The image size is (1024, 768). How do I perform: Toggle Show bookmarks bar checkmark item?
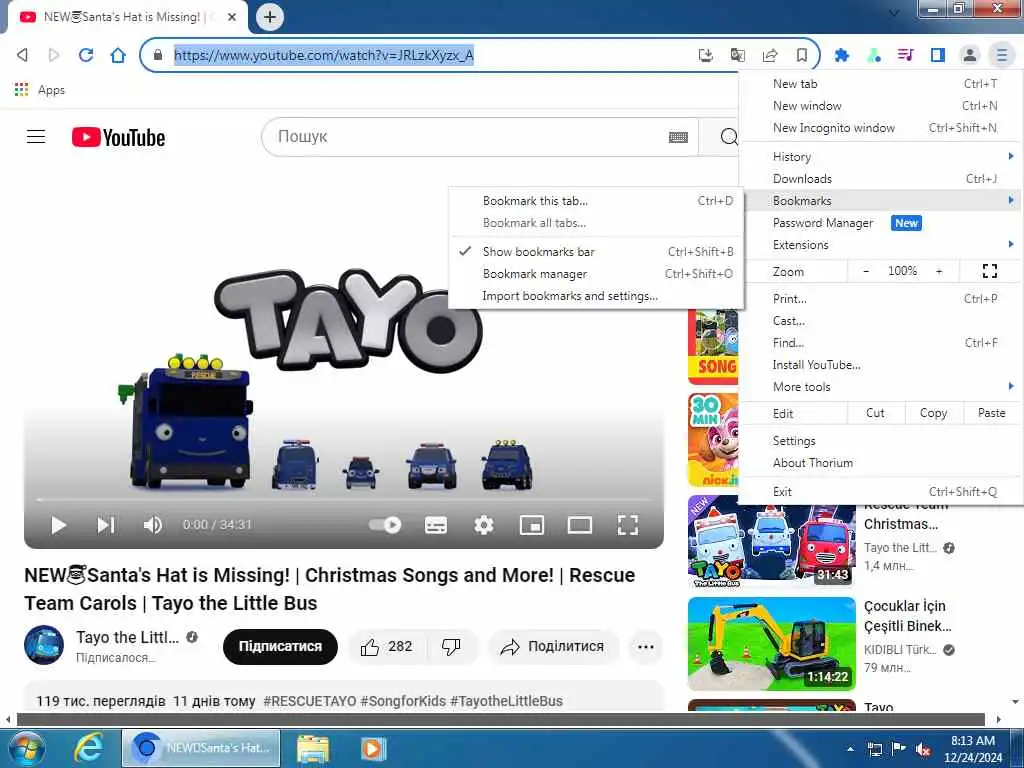(596, 251)
